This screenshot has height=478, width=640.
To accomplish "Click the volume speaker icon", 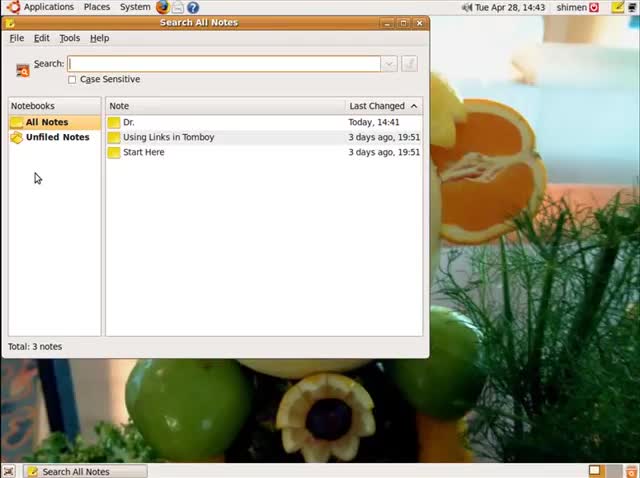I will tap(467, 7).
